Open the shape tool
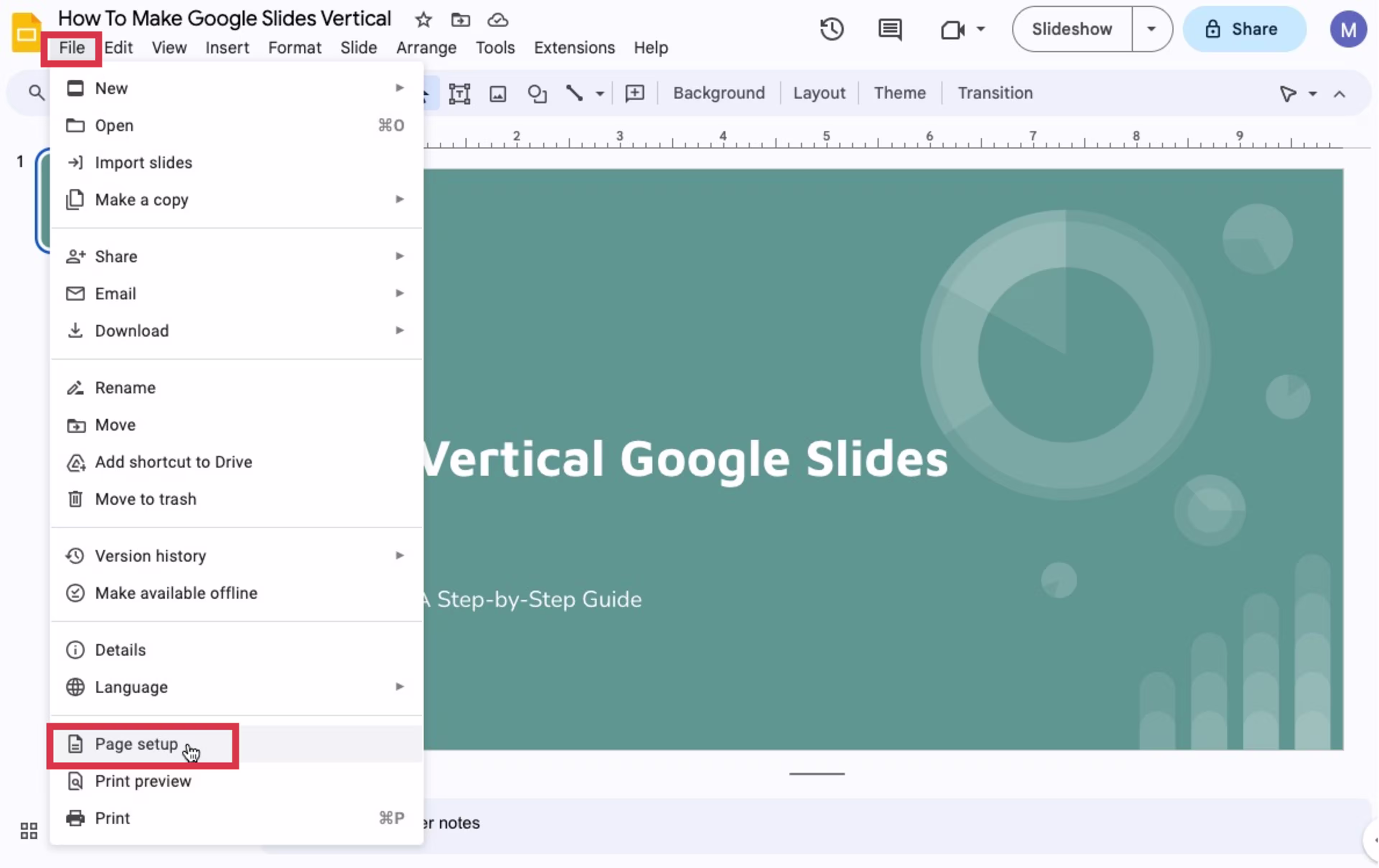 [537, 93]
